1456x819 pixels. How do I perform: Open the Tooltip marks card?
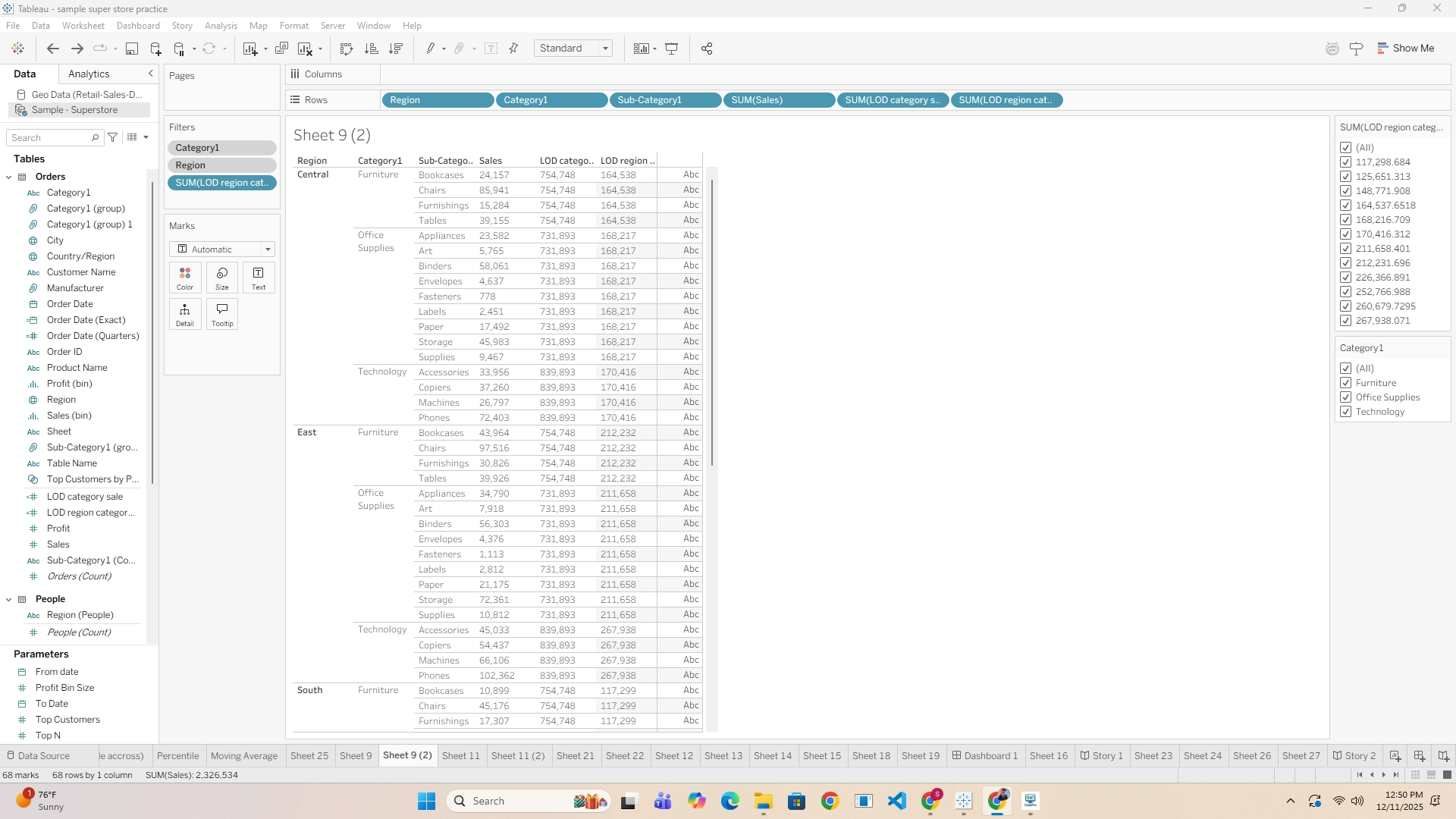pos(222,314)
